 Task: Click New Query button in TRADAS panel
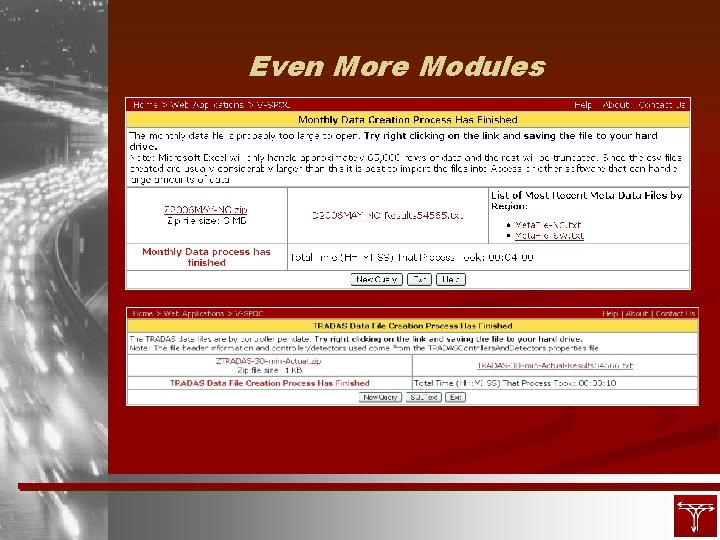[380, 397]
